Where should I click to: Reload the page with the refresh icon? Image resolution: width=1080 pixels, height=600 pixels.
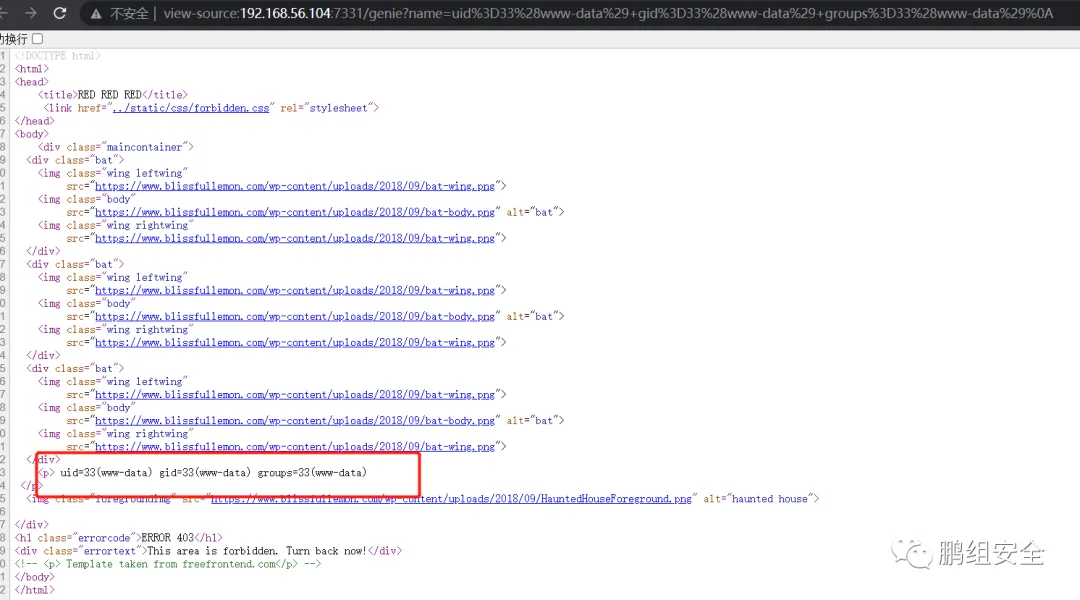pyautogui.click(x=60, y=13)
